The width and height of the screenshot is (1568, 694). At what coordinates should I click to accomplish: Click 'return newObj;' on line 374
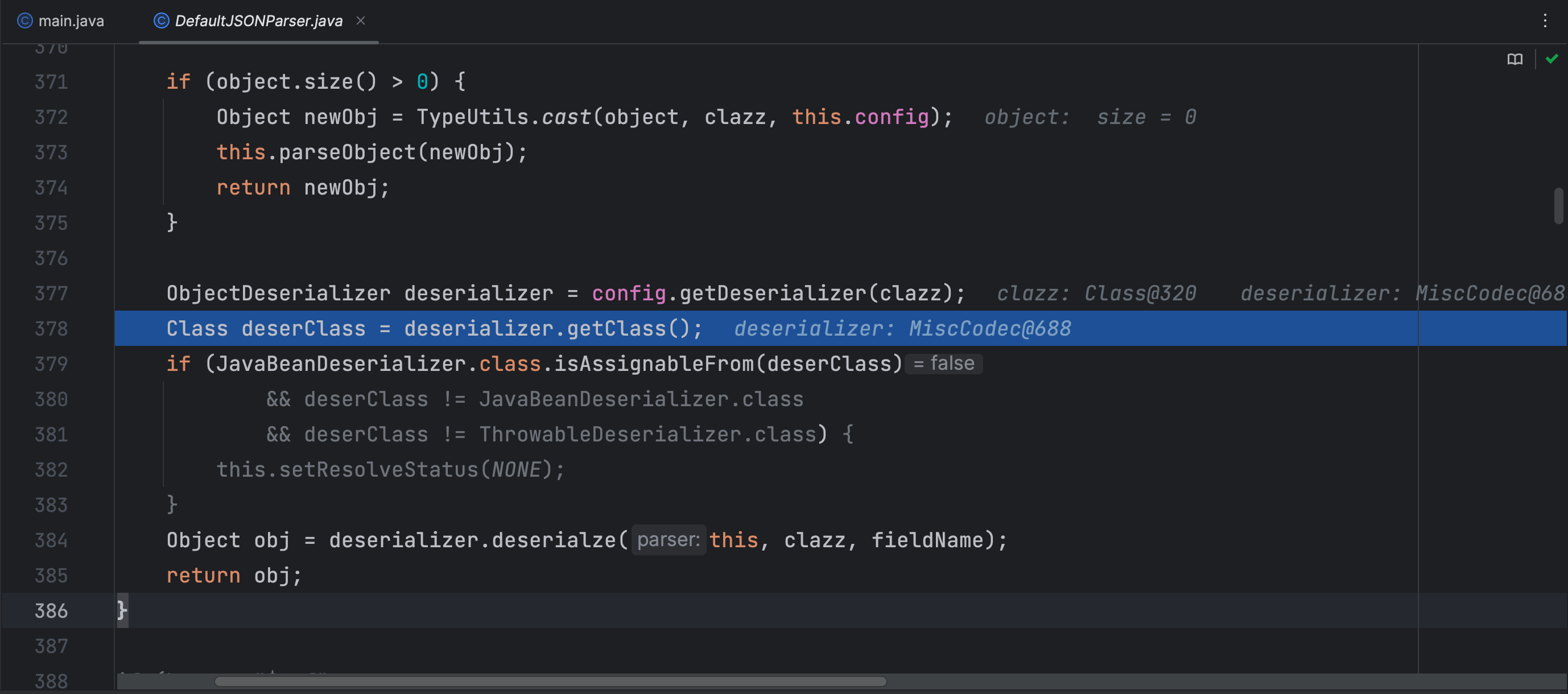[x=303, y=188]
